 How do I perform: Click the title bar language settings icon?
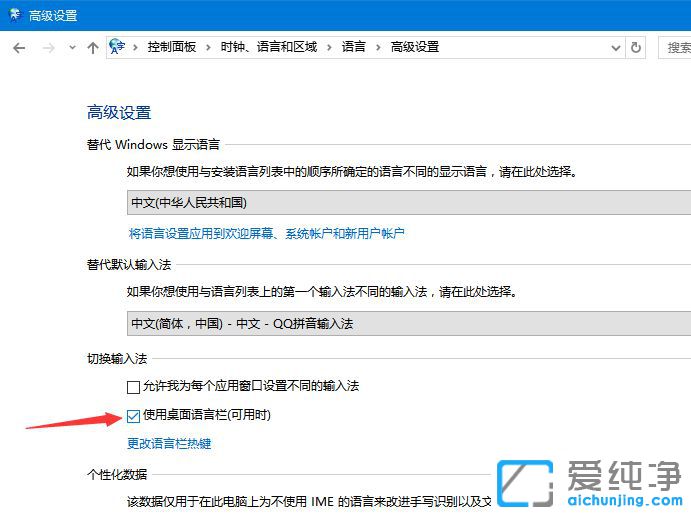click(x=15, y=15)
